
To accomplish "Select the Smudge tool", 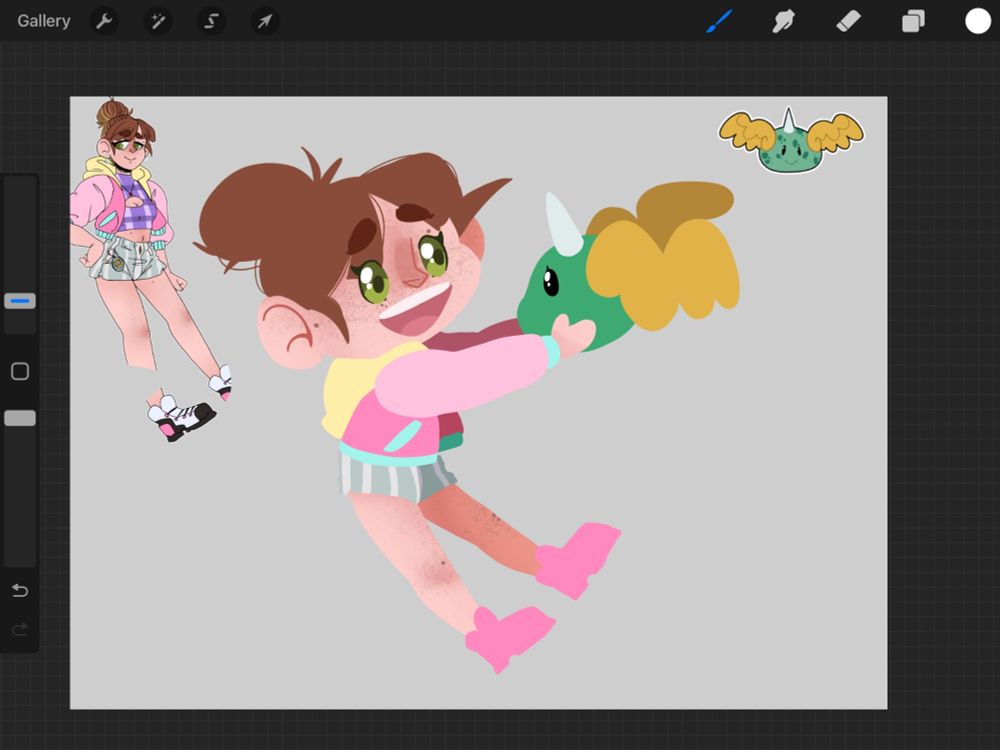I will coord(784,21).
